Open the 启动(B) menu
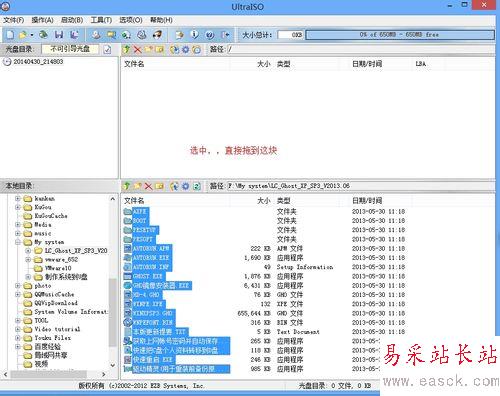500x396 pixels. [x=72, y=20]
